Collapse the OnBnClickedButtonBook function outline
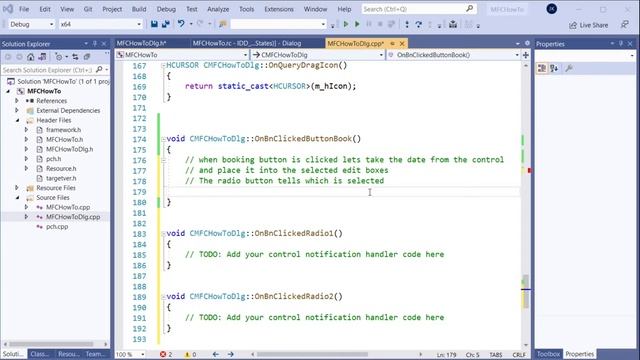The image size is (640, 360). 163,139
